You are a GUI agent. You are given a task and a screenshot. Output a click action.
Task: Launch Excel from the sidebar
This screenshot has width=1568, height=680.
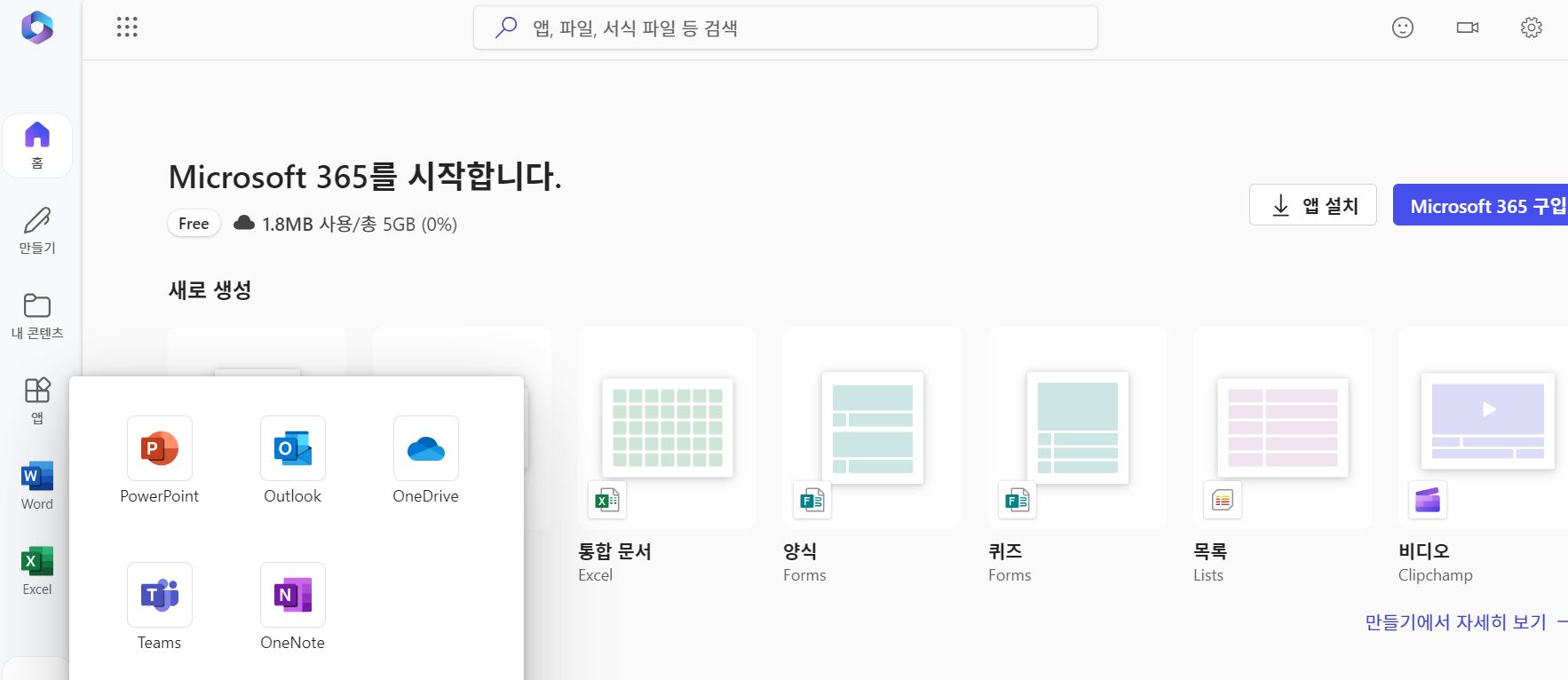point(37,571)
